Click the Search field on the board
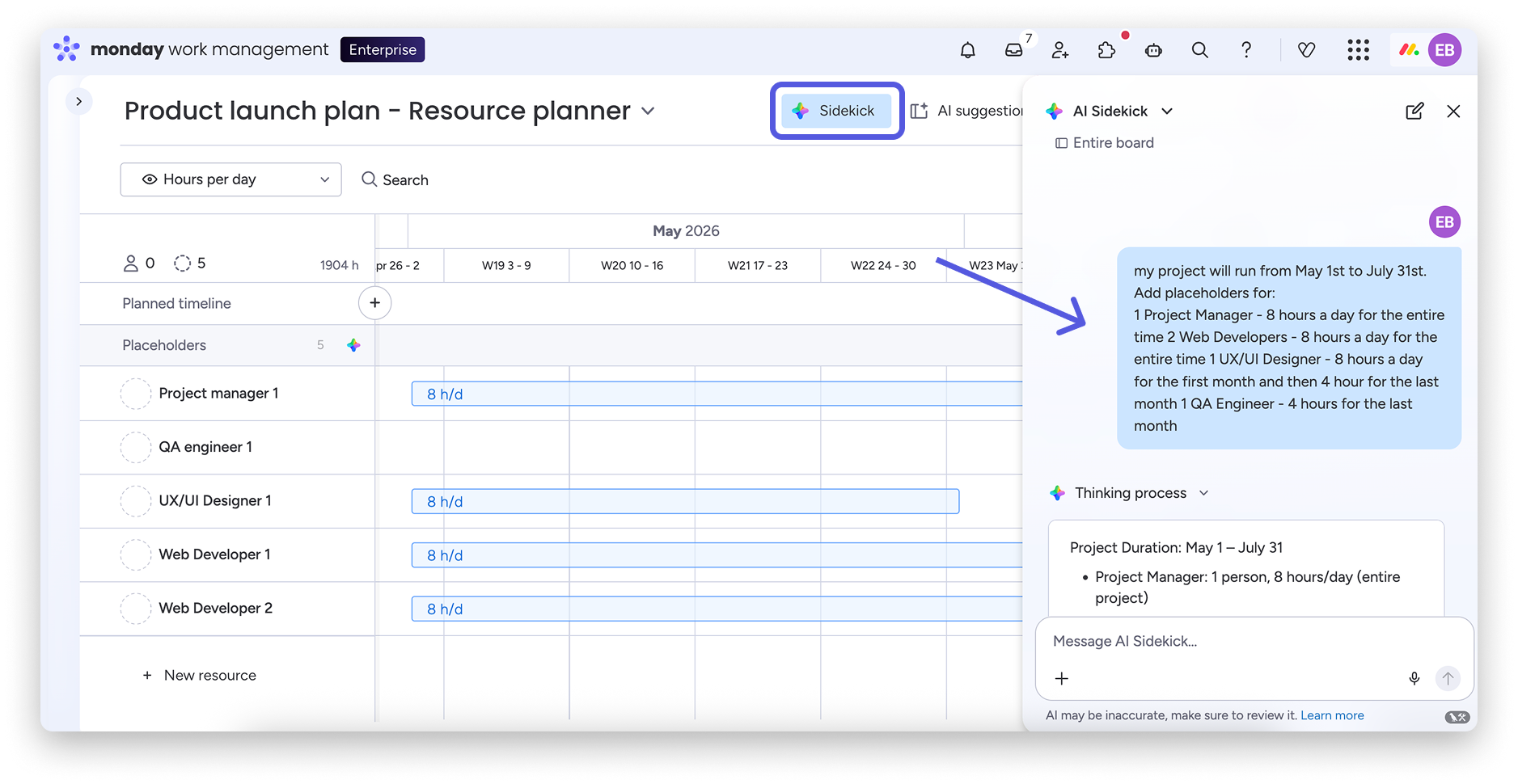 coord(395,179)
